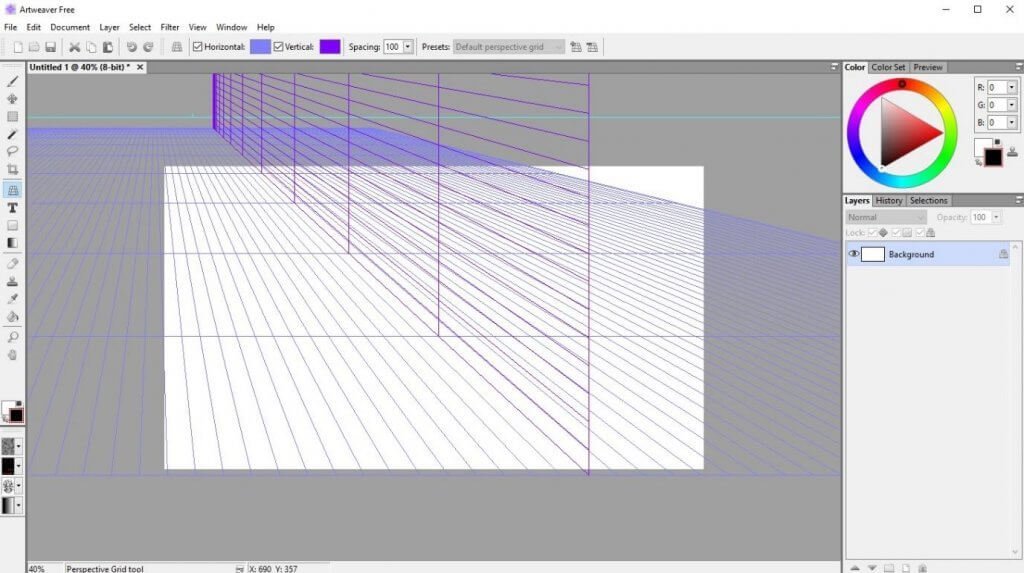Open a file using toolbar icon
The height and width of the screenshot is (573, 1024).
[x=34, y=47]
